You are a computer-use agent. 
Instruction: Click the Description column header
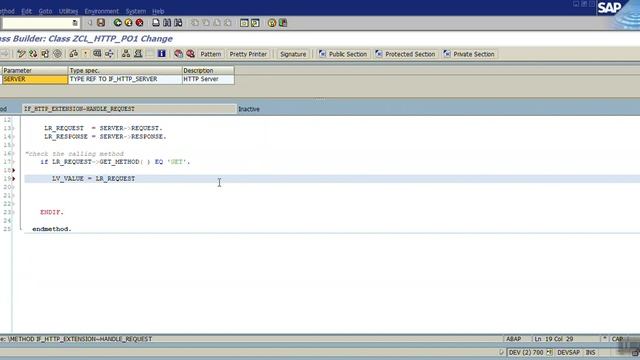(208, 71)
